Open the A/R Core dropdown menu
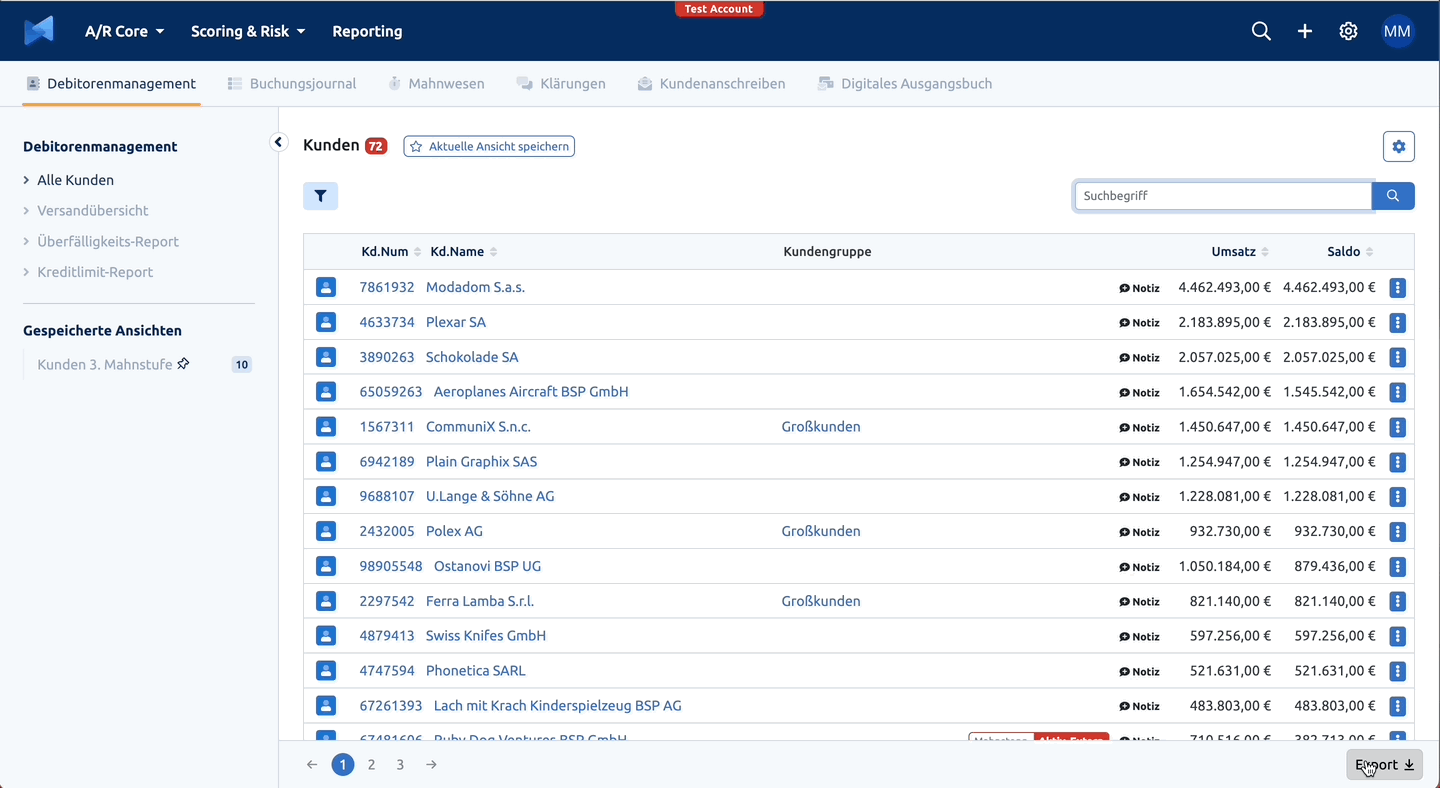This screenshot has height=788, width=1440. pyautogui.click(x=124, y=31)
